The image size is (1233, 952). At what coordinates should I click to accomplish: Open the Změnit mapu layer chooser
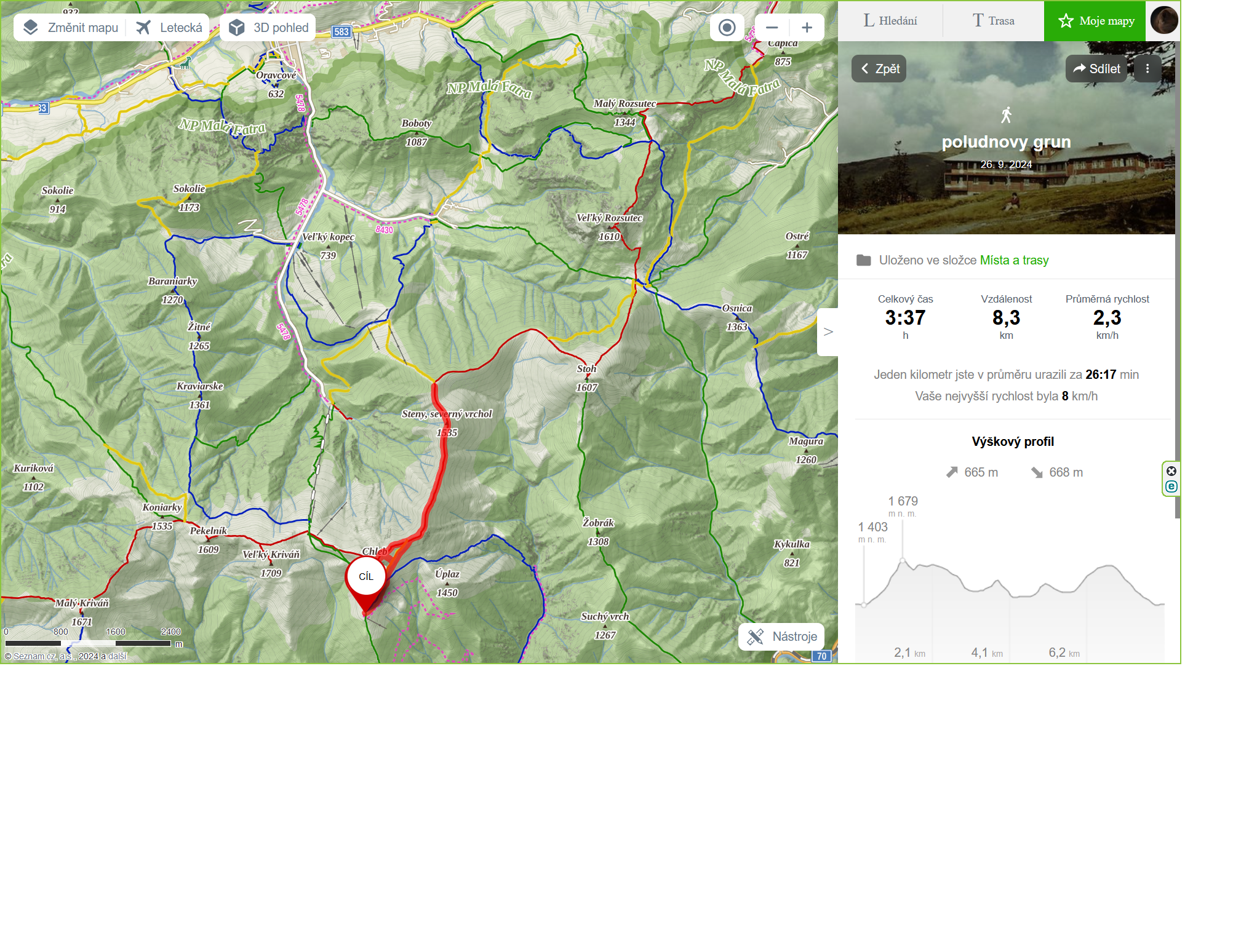tap(70, 28)
